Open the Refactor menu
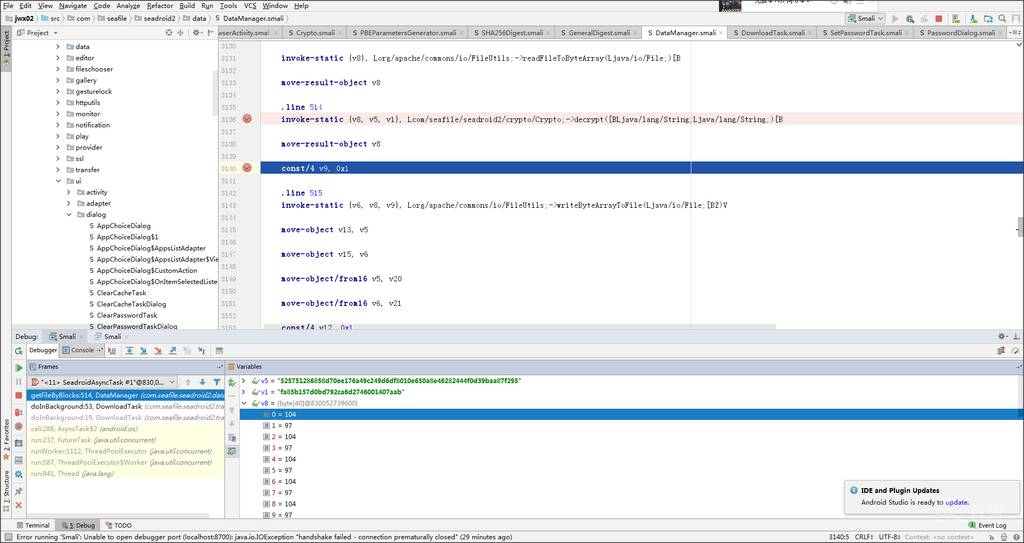Image resolution: width=1024 pixels, height=543 pixels. coord(160,5)
